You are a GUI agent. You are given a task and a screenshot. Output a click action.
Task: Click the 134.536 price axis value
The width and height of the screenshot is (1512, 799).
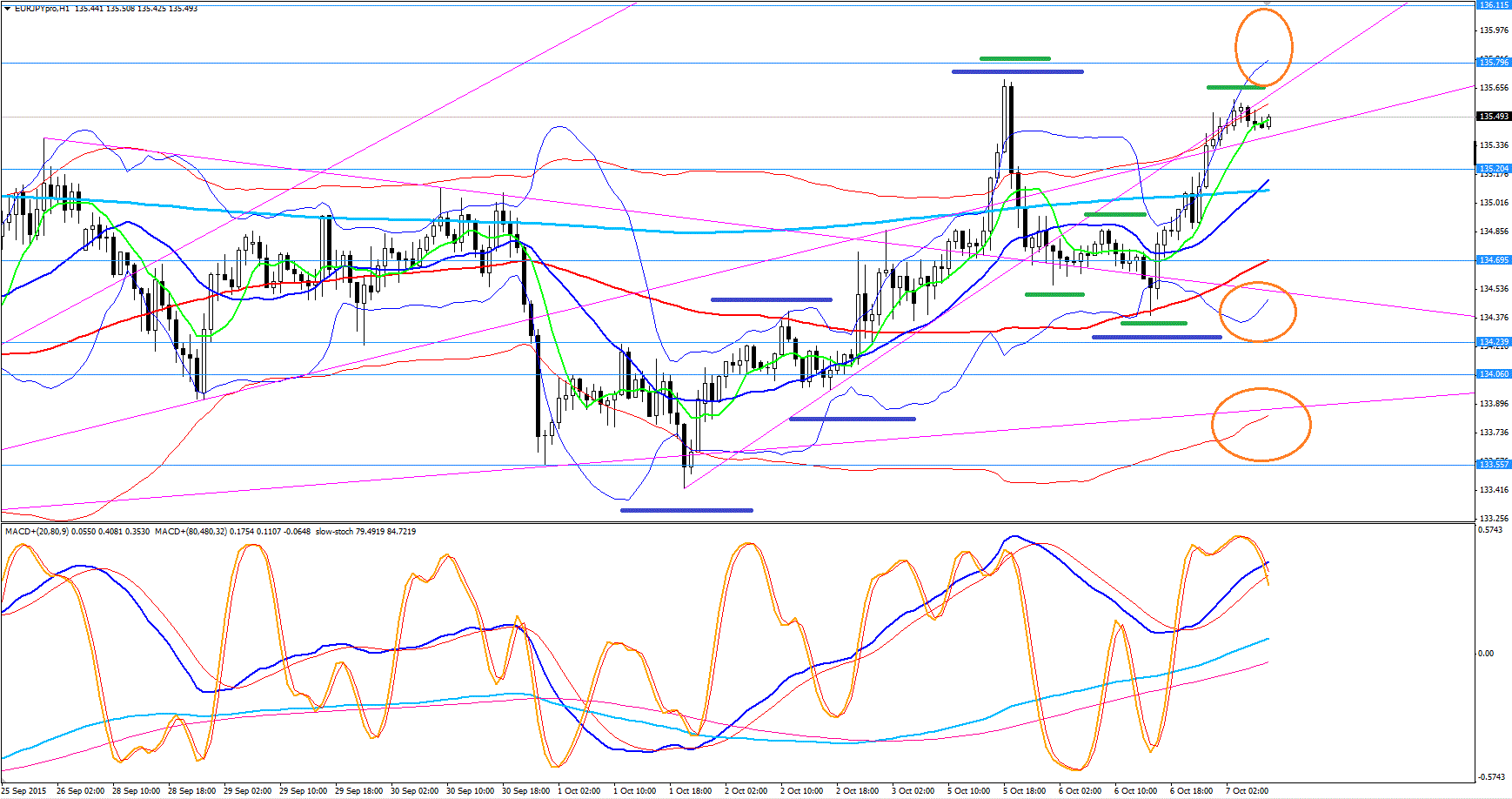point(1494,289)
